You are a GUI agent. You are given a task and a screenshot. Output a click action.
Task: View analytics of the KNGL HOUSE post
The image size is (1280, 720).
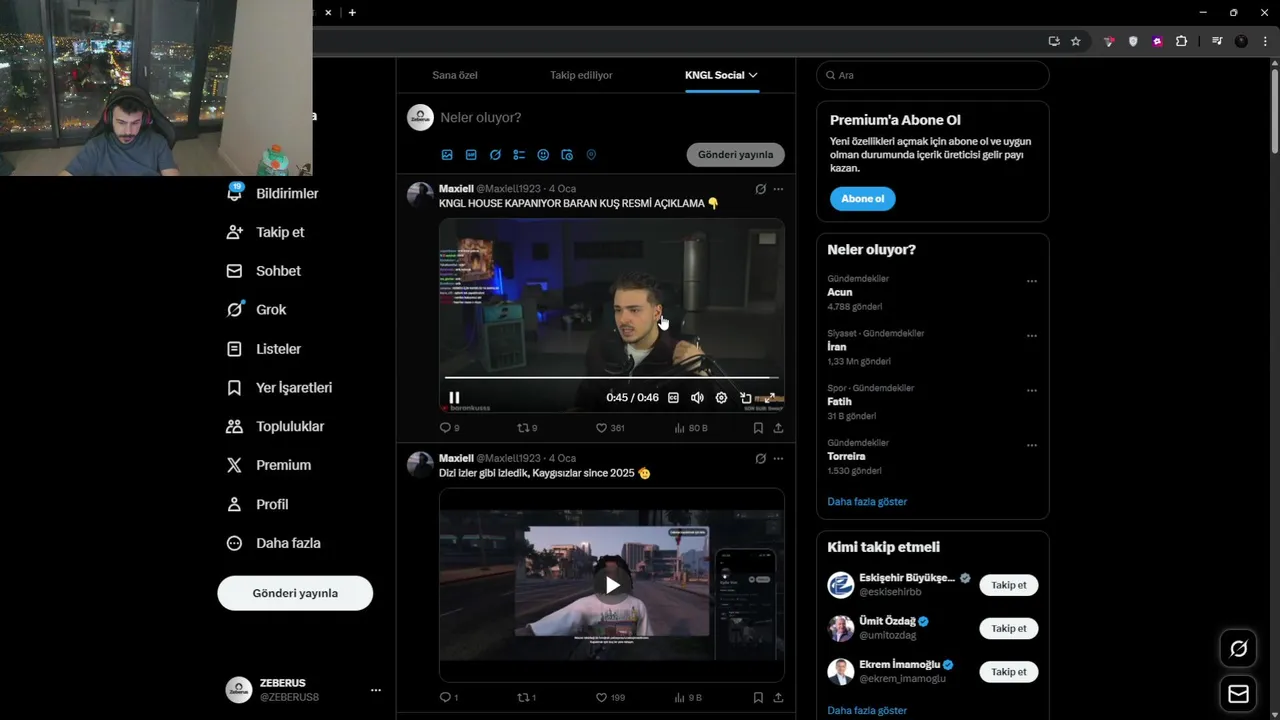pyautogui.click(x=690, y=428)
